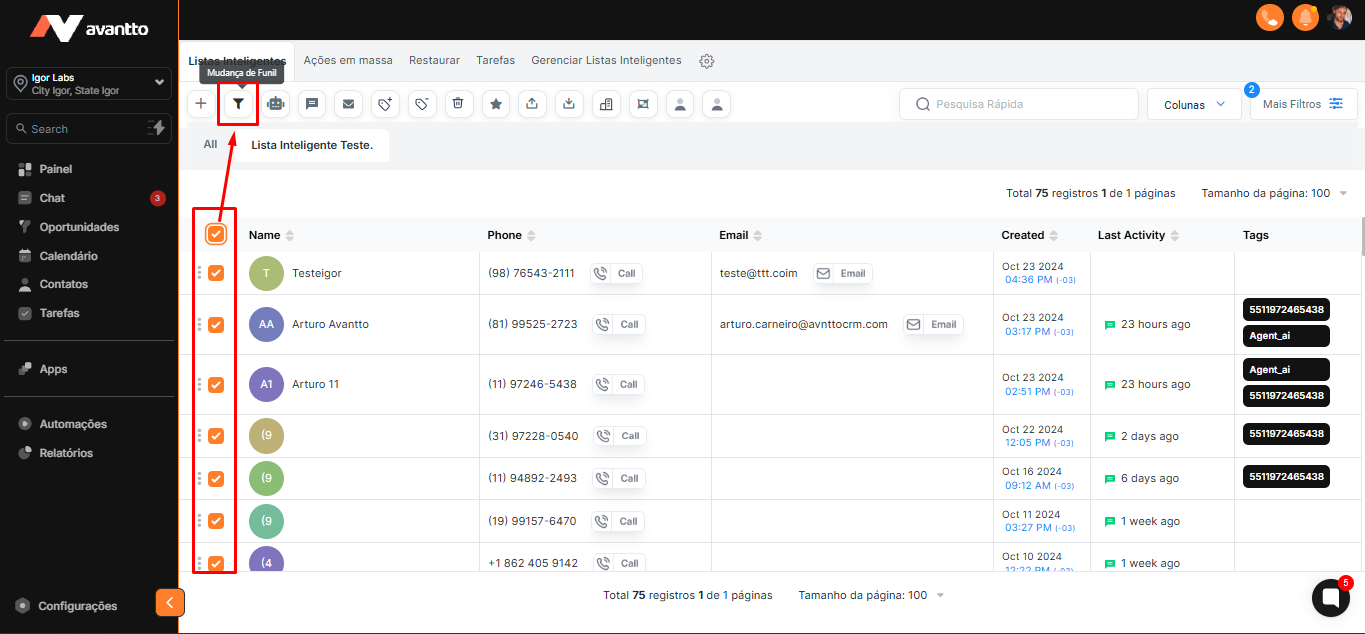The height and width of the screenshot is (634, 1365).
Task: Uncheck the Testeigor row checkbox
Action: click(x=216, y=273)
